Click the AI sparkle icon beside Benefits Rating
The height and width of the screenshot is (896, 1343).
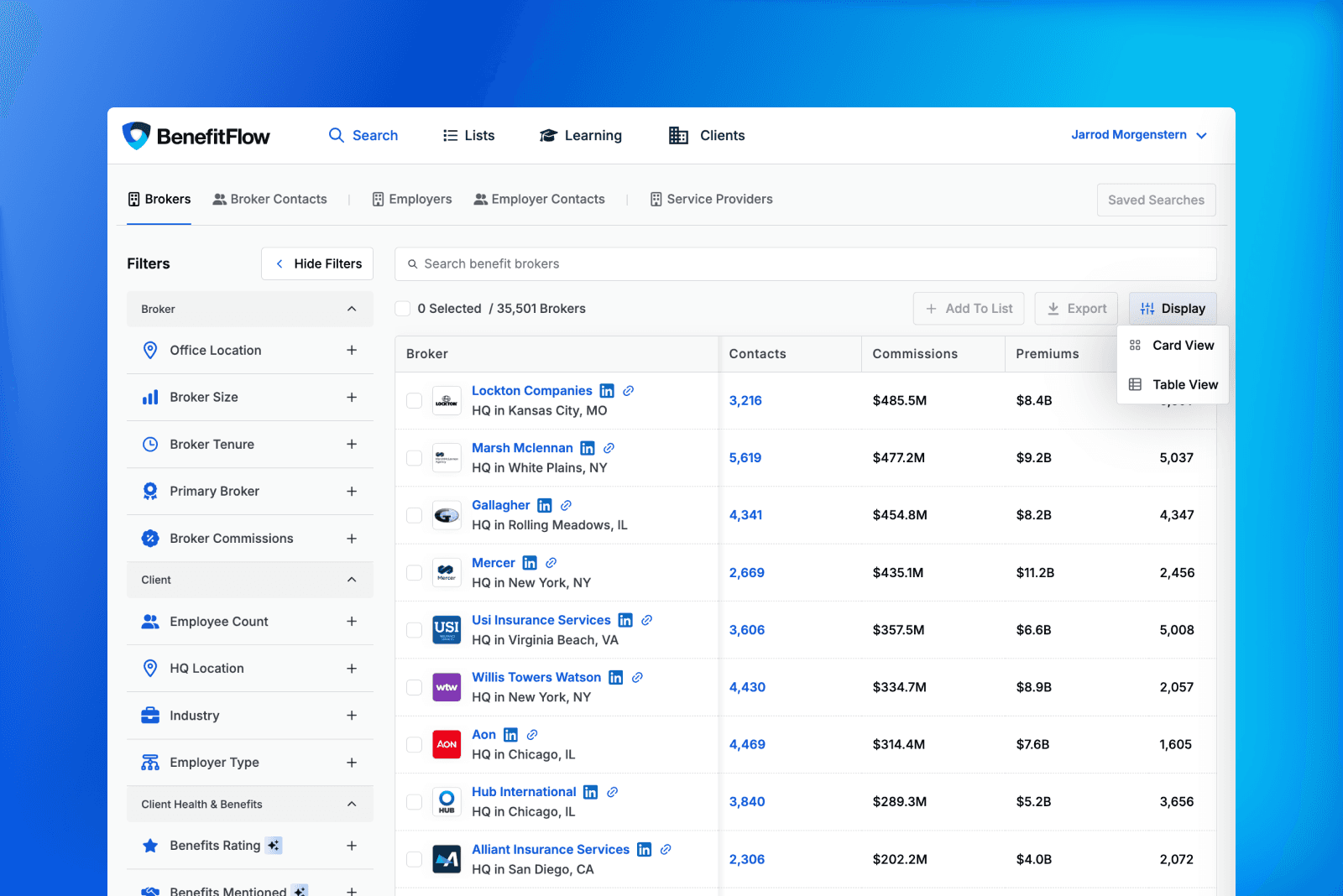click(274, 846)
